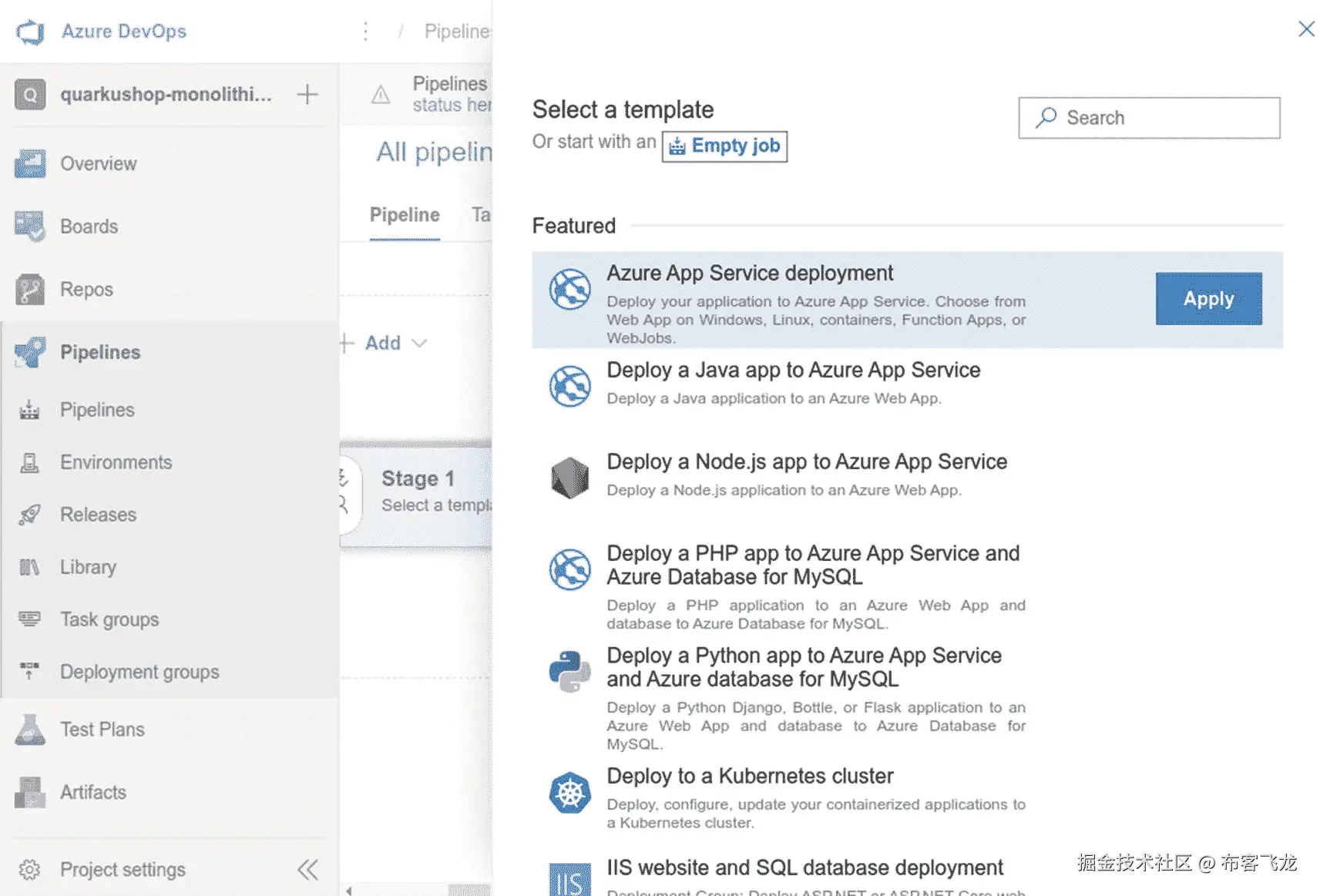Click the plus button beside project name
The image size is (1320, 896).
click(x=307, y=95)
